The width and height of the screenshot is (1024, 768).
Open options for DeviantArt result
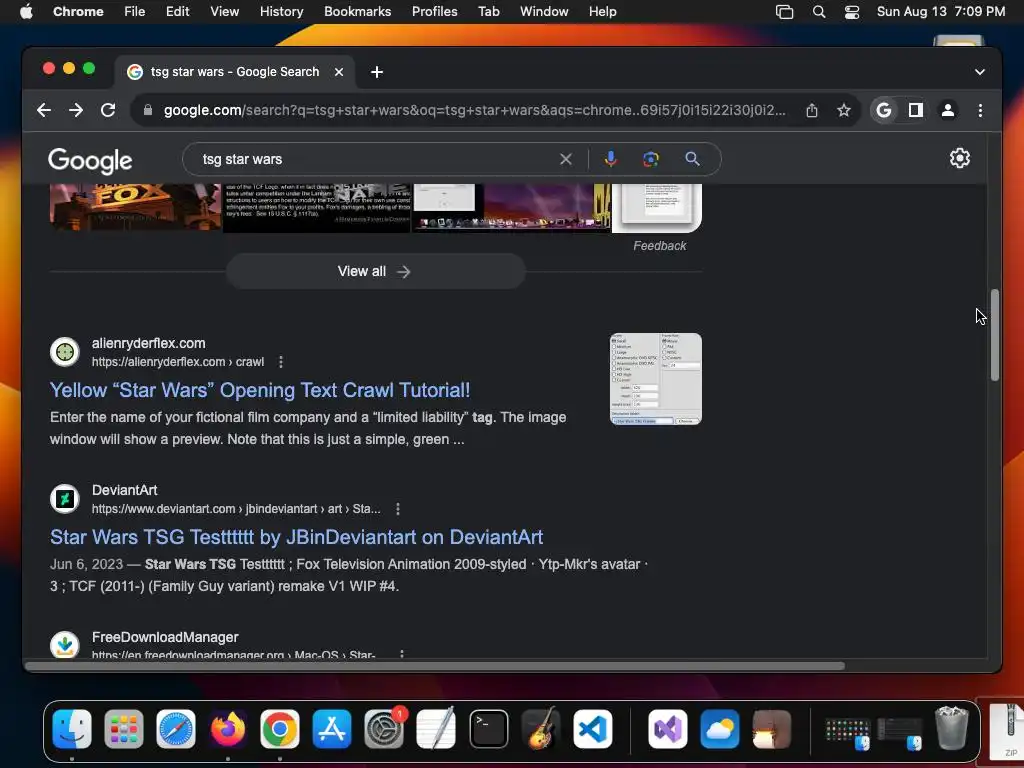pos(398,509)
